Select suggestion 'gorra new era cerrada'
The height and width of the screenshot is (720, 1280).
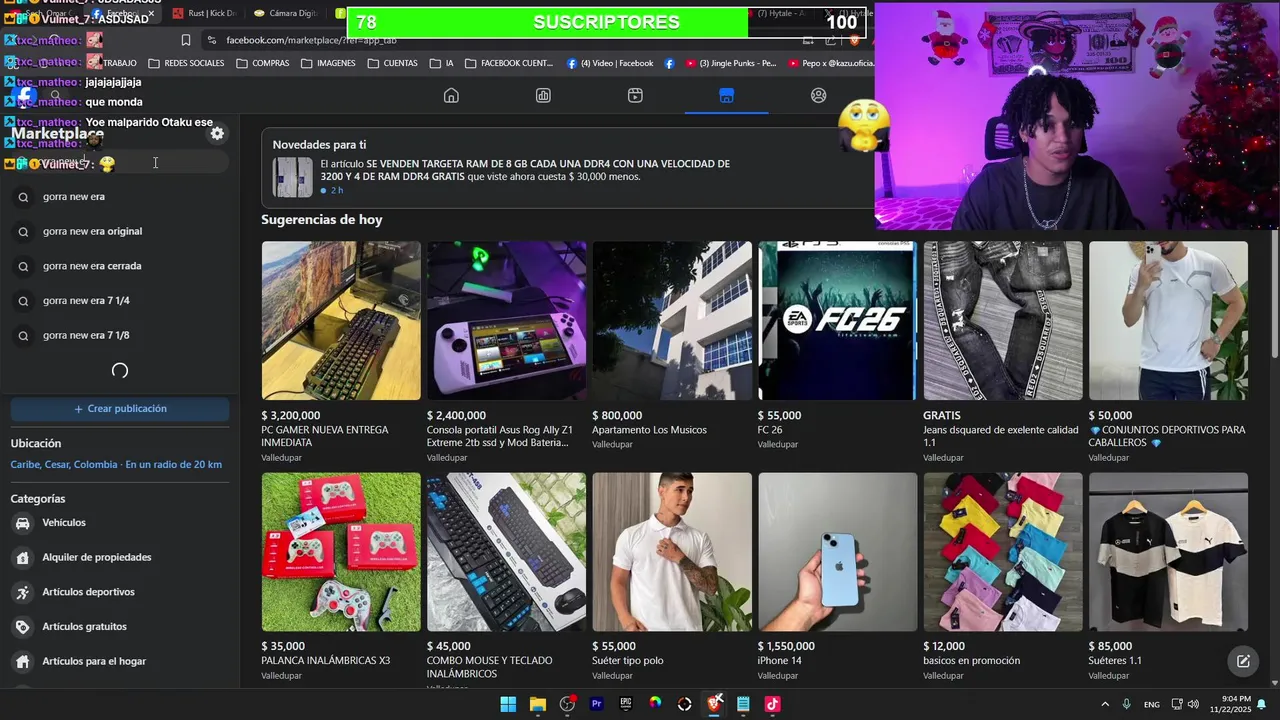(x=120, y=266)
